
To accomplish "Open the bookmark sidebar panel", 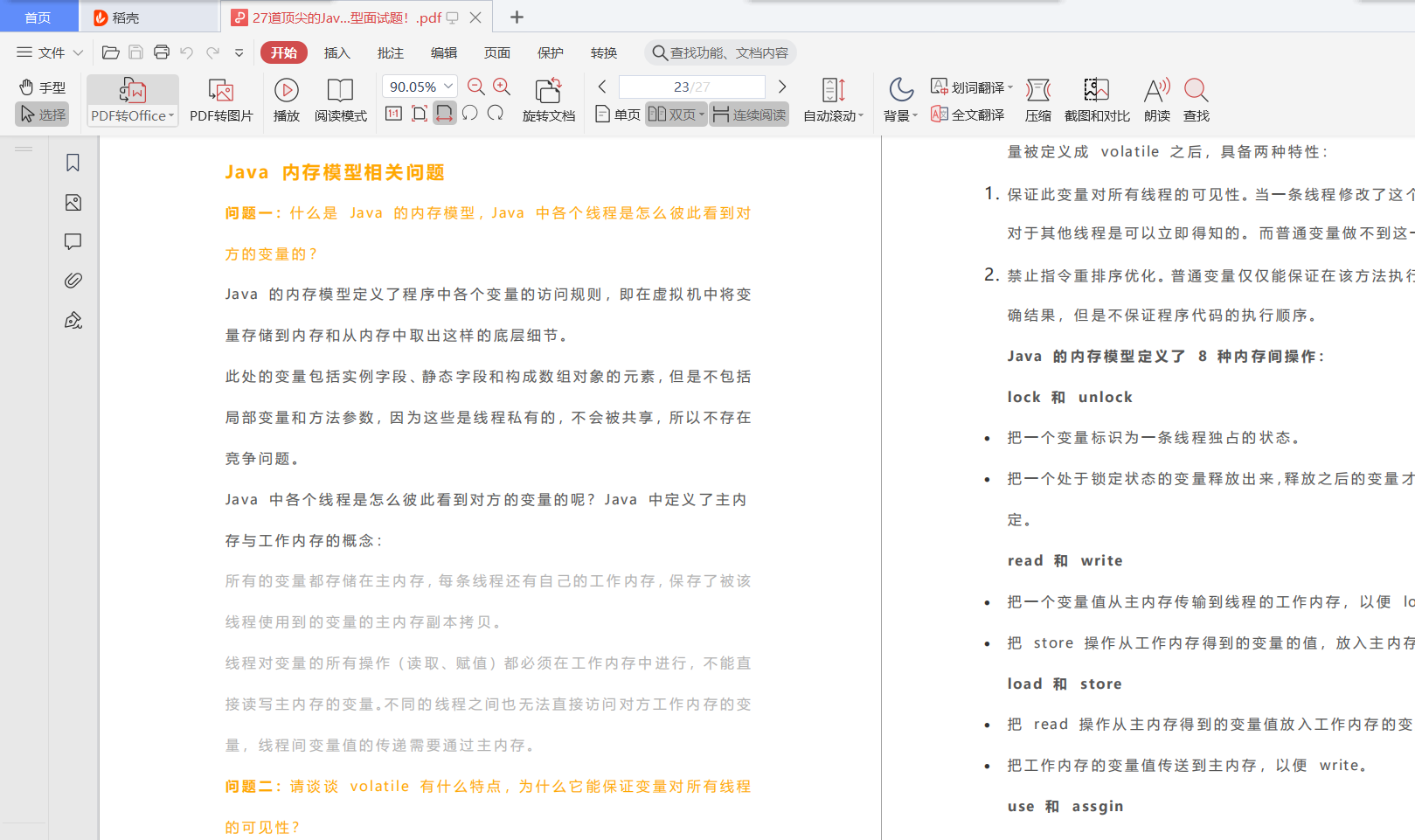I will click(73, 163).
